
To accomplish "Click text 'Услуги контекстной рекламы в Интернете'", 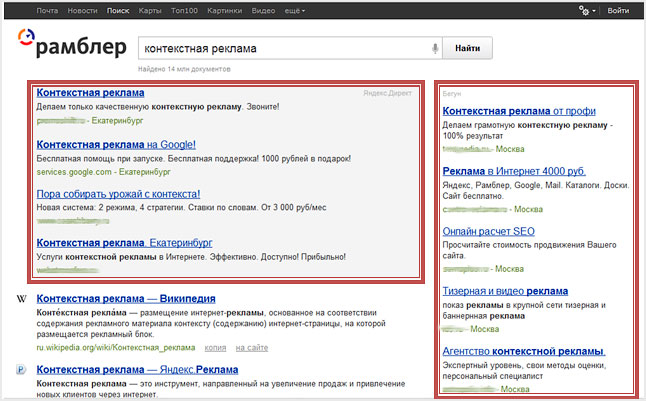I will click(121, 257).
